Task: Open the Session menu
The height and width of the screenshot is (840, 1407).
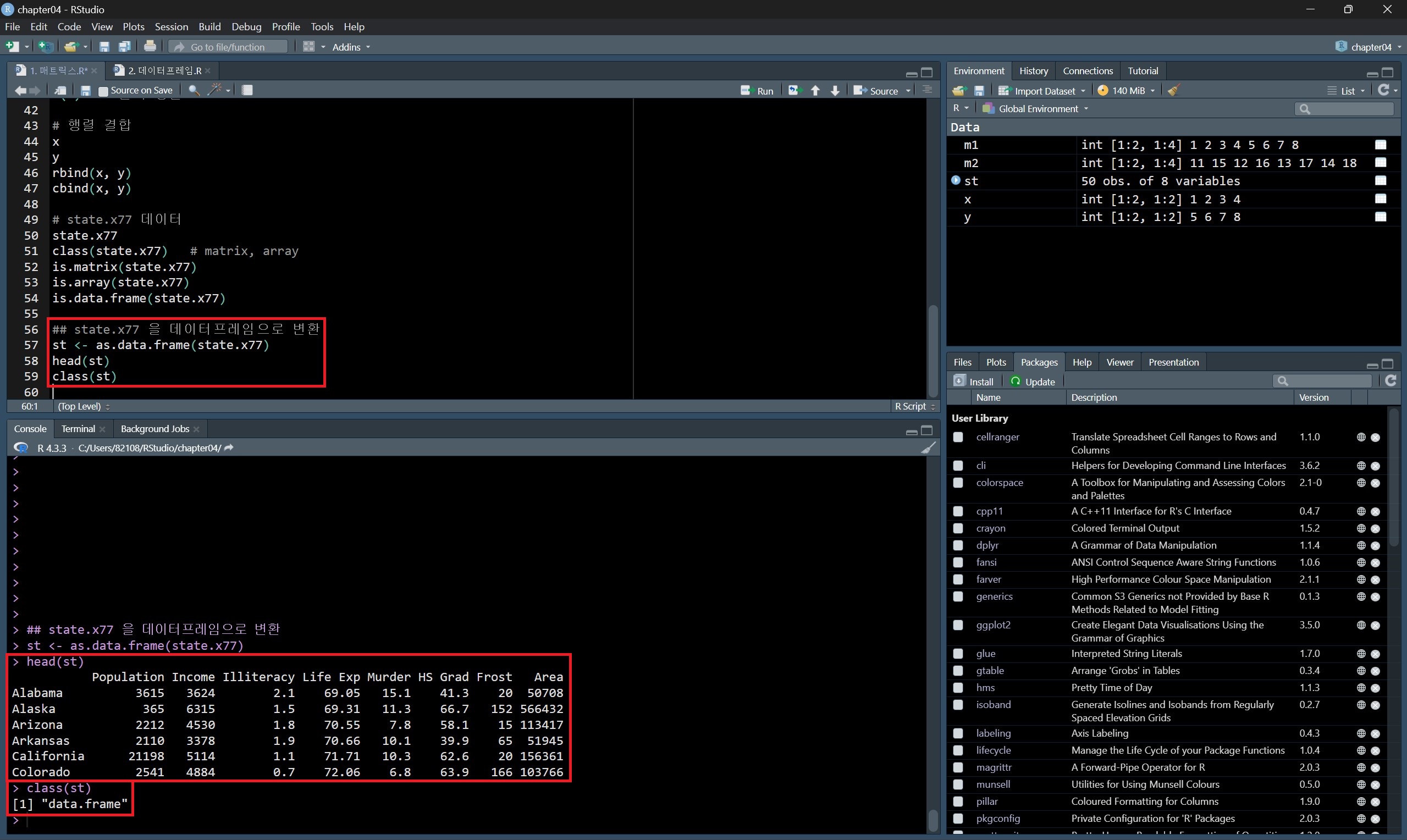Action: click(x=171, y=26)
